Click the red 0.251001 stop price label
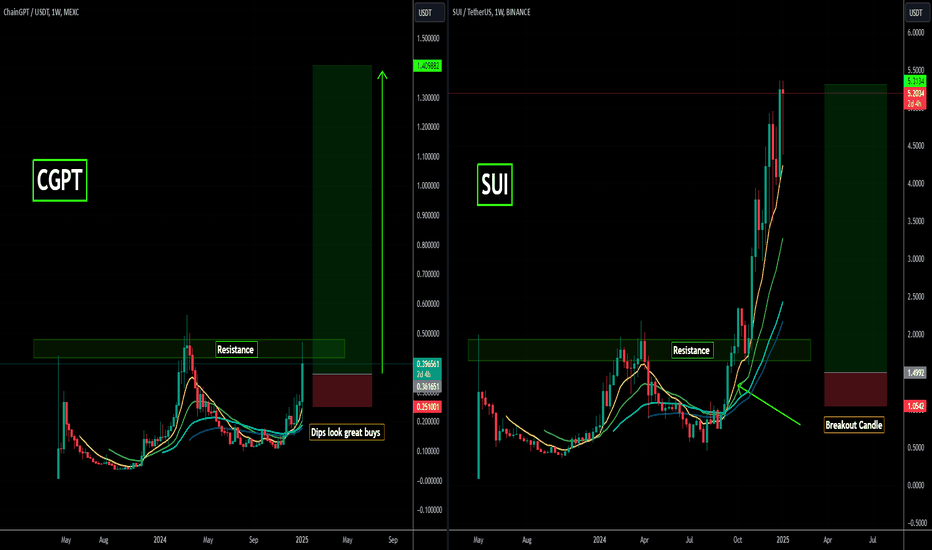Image resolution: width=932 pixels, height=550 pixels. point(427,407)
